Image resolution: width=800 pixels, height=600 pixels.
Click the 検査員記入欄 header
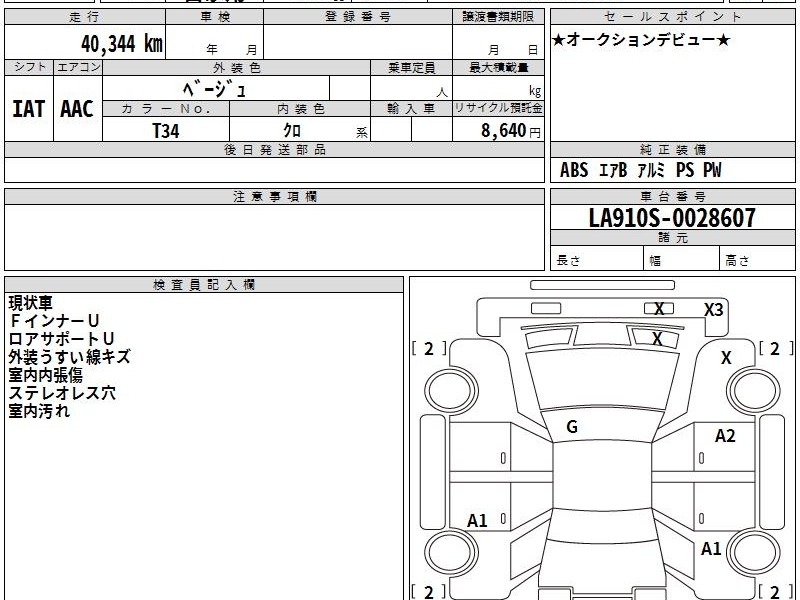pyautogui.click(x=204, y=285)
